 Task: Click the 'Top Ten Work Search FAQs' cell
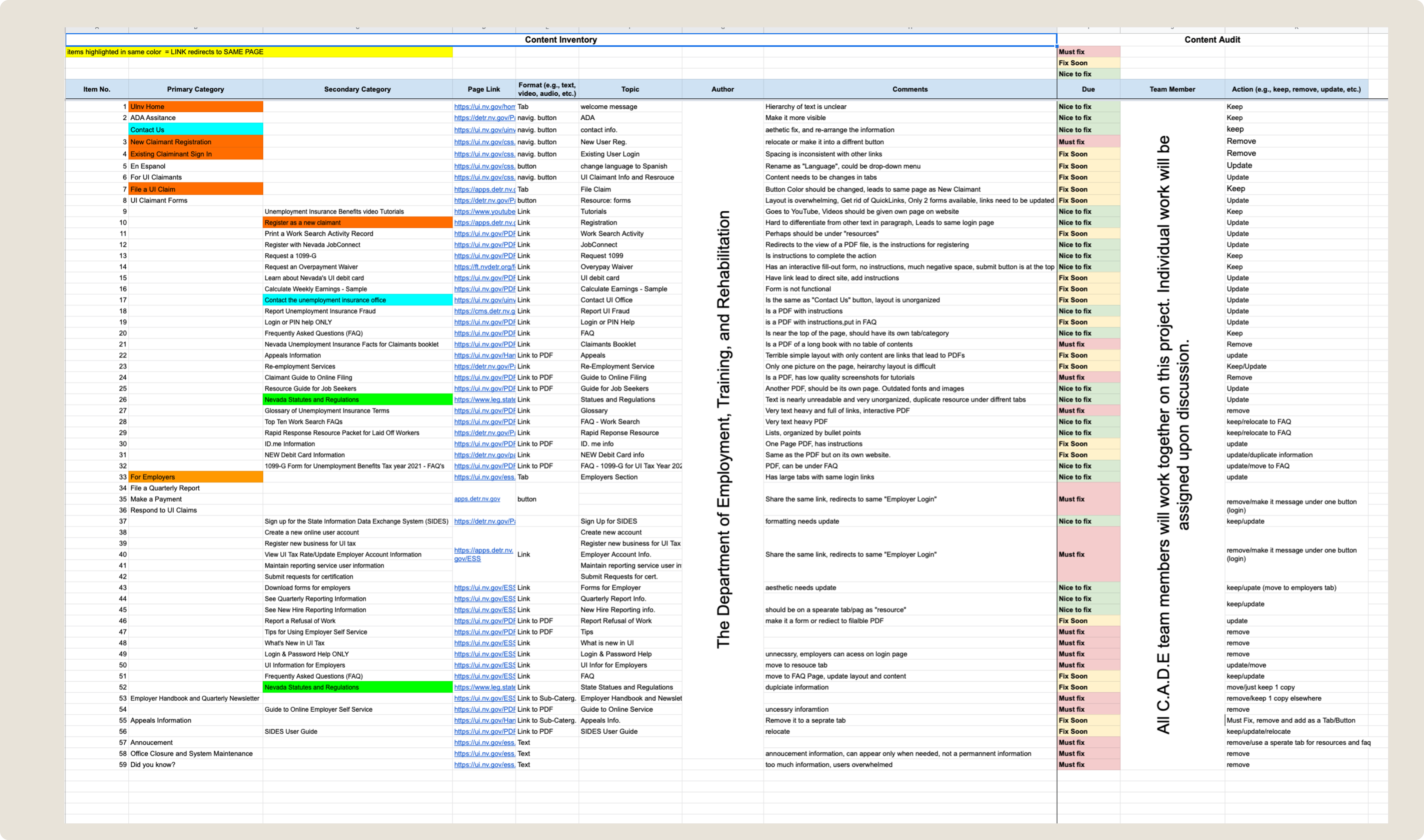click(357, 422)
